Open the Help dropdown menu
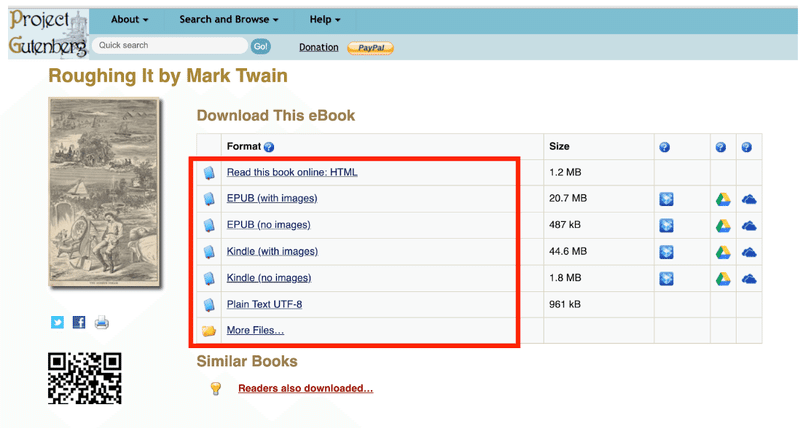 pyautogui.click(x=324, y=20)
